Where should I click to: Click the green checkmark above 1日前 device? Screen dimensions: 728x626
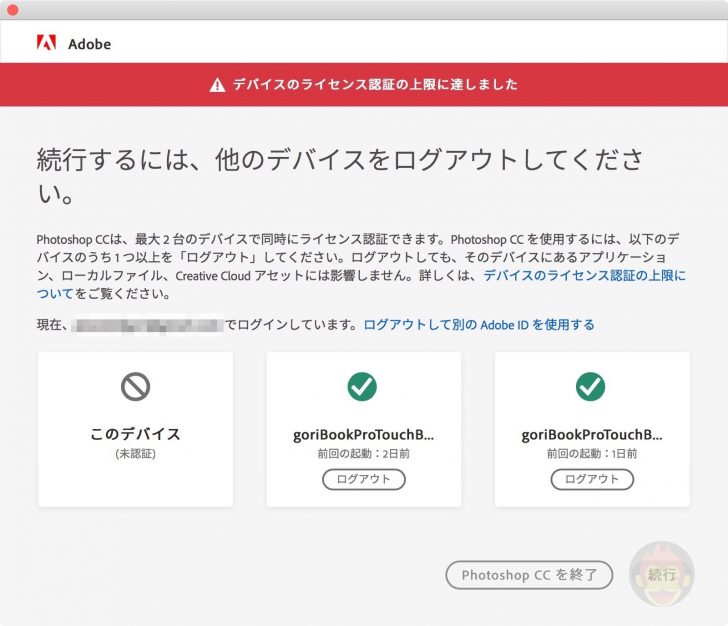tap(591, 386)
